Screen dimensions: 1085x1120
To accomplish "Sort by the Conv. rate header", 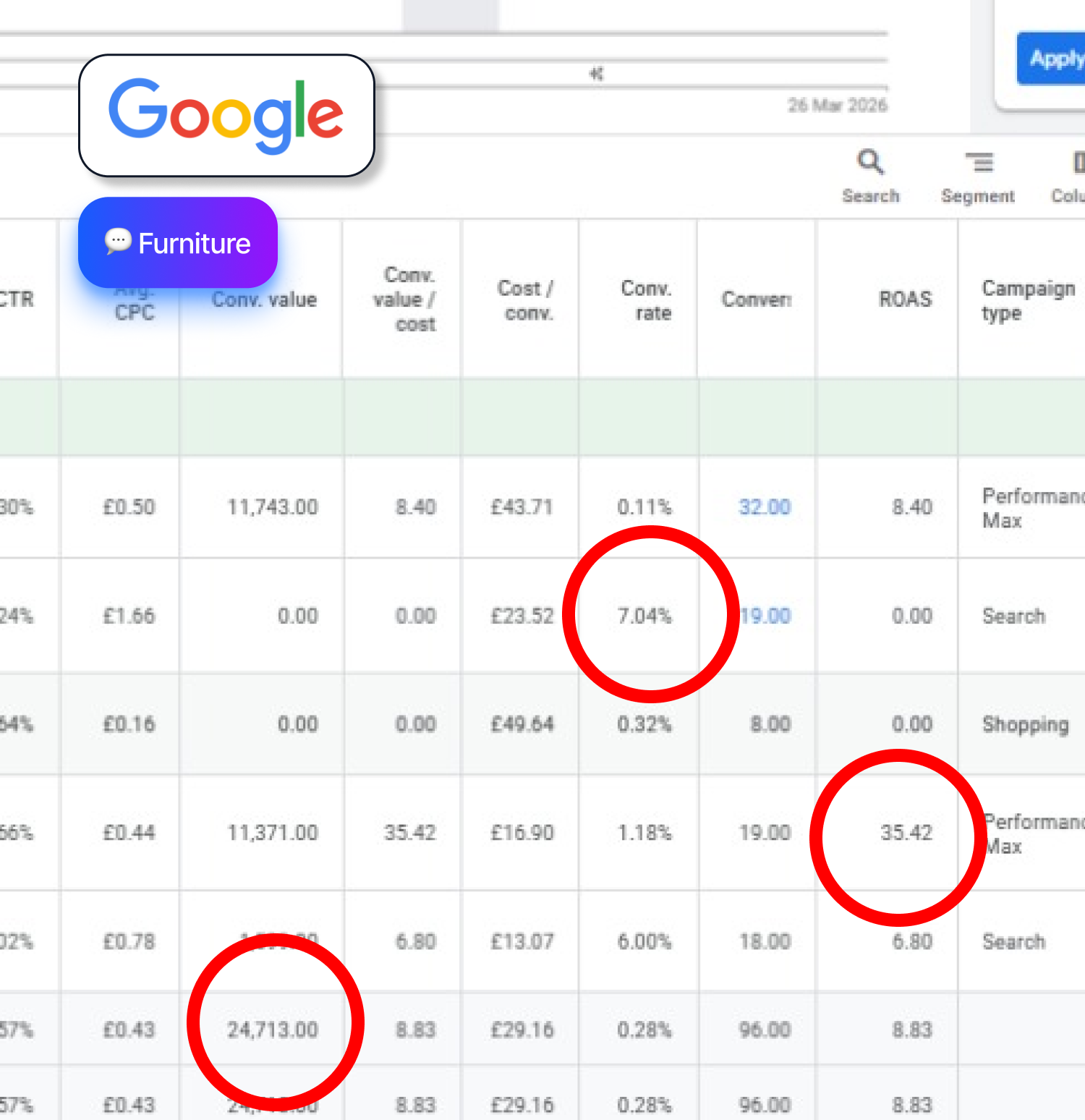I will pyautogui.click(x=647, y=300).
